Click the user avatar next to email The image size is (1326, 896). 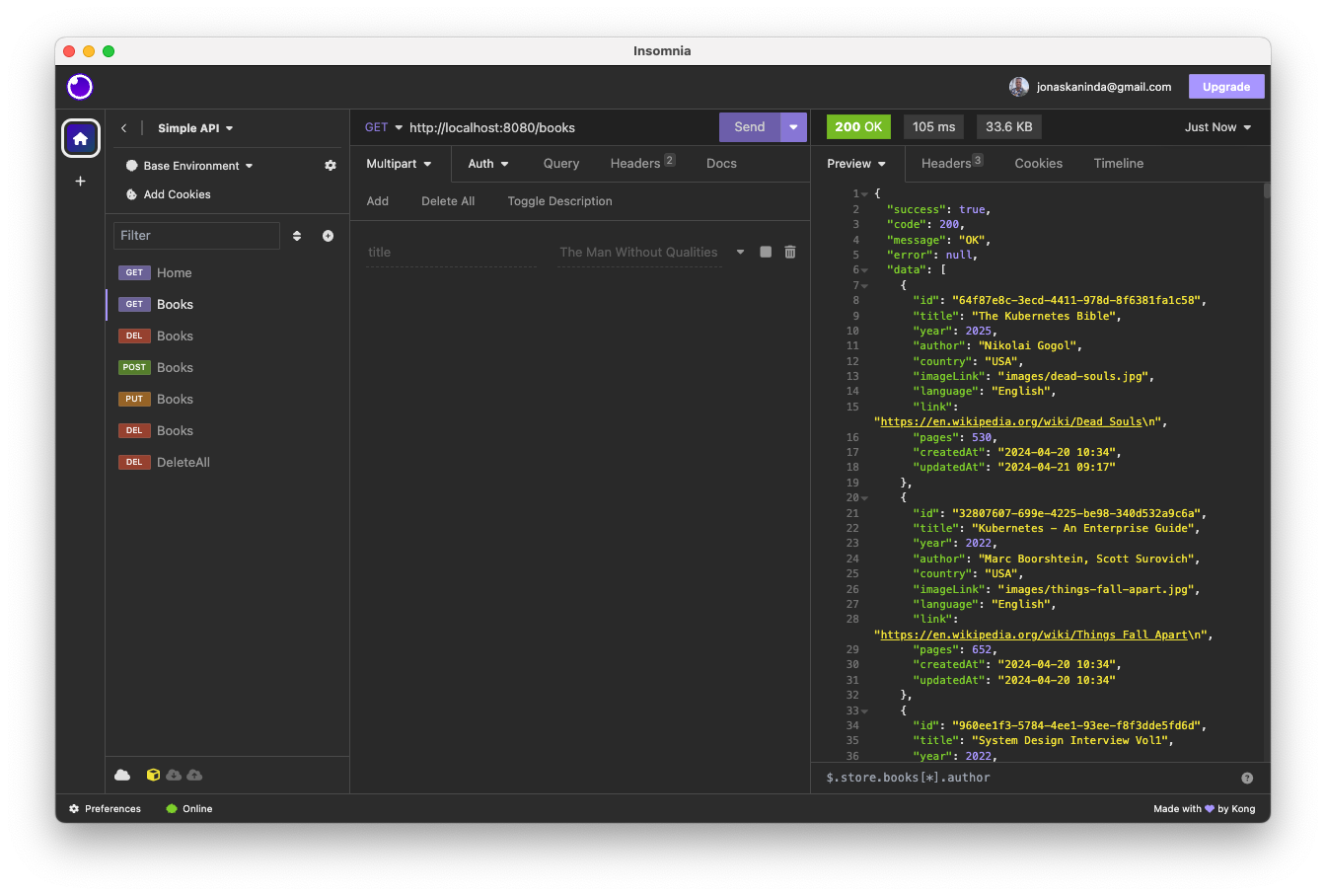(x=1019, y=87)
